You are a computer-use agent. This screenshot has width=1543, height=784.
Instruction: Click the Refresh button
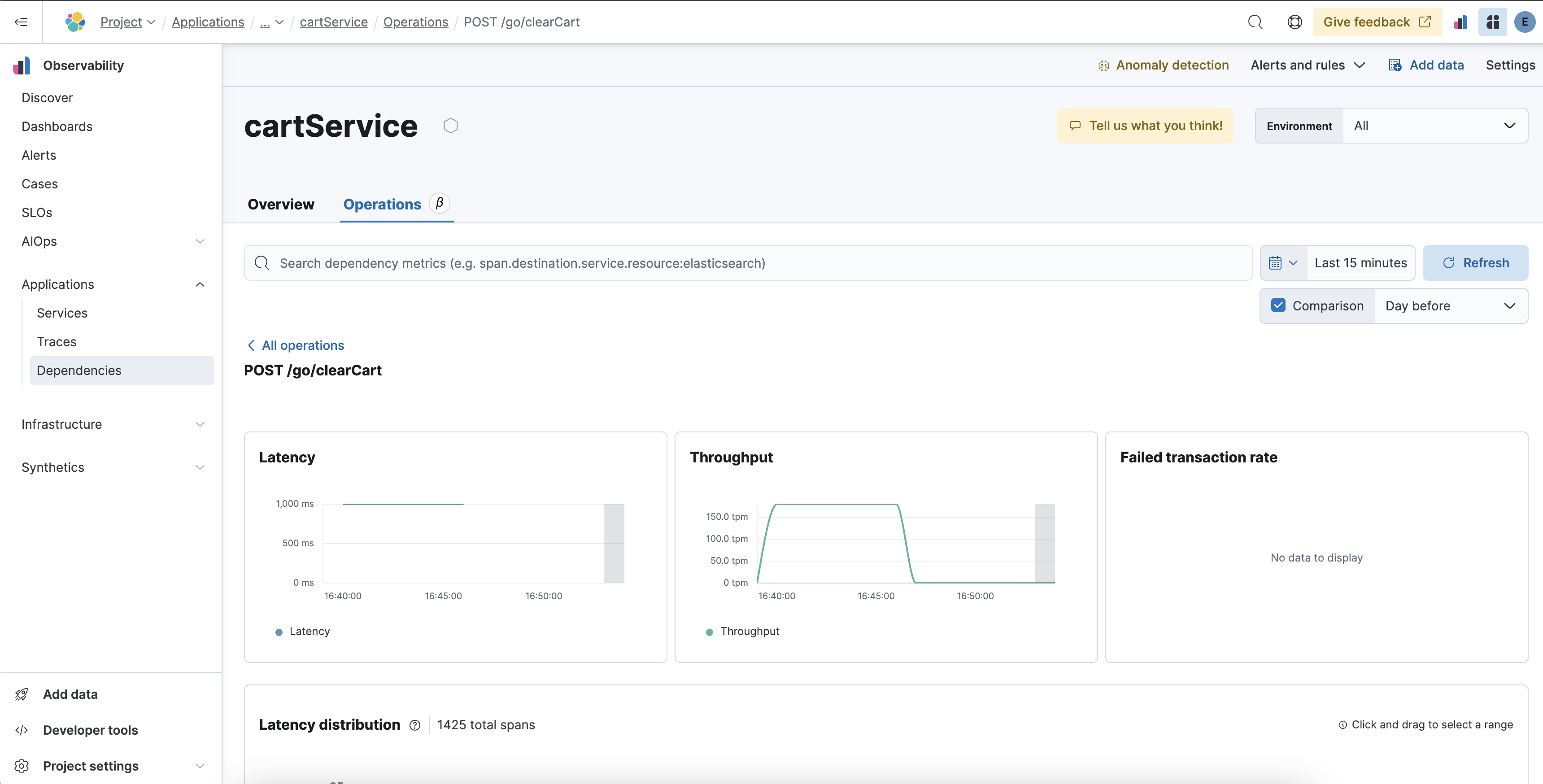pos(1475,263)
